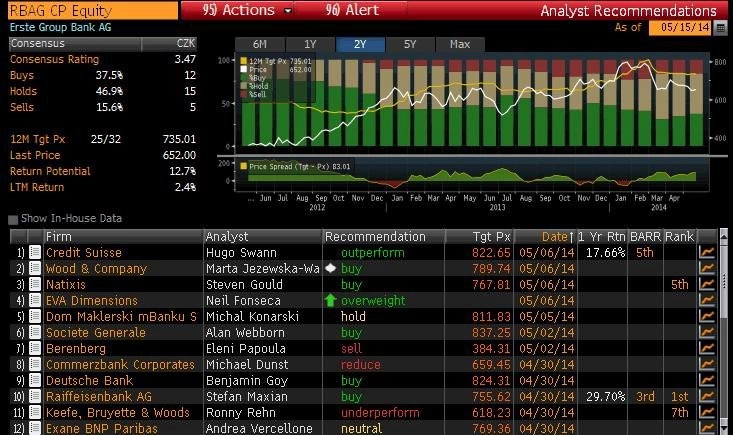The height and width of the screenshot is (435, 733).
Task: Click the Berenberg sell recommendation
Action: [x=352, y=348]
